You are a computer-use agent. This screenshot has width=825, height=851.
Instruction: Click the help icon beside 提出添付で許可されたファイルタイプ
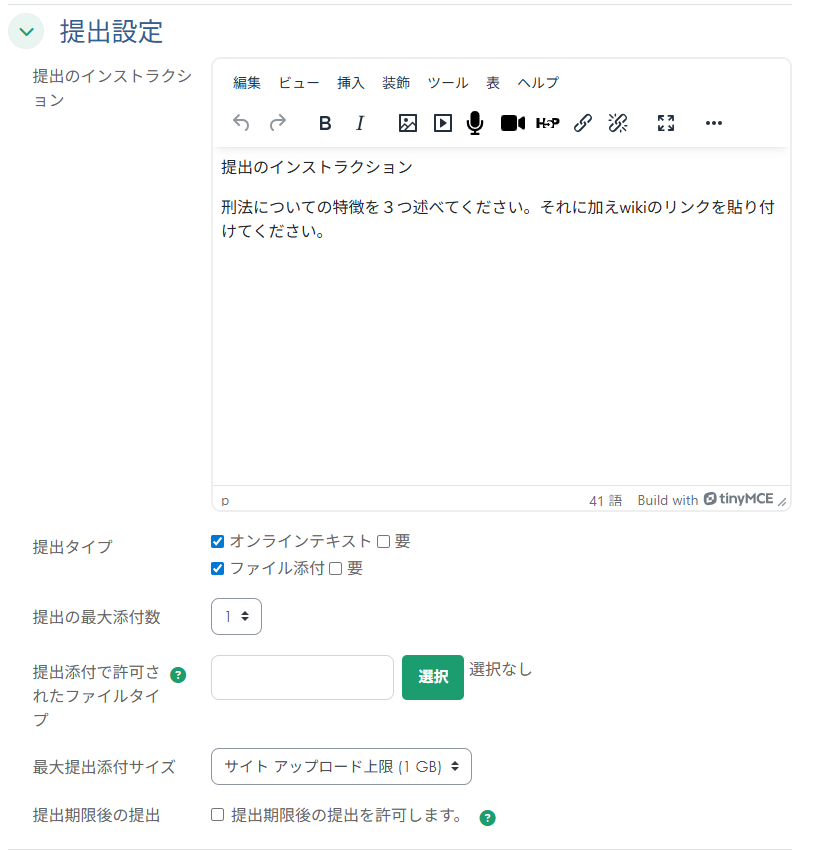tap(178, 675)
